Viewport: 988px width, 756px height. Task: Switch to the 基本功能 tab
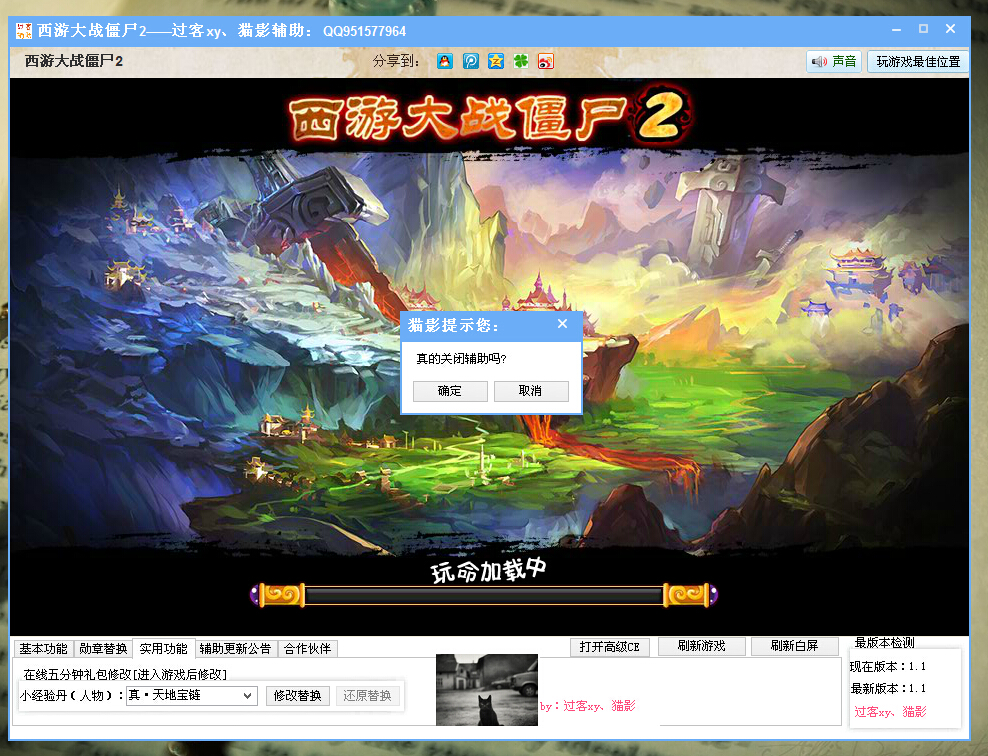tap(43, 649)
